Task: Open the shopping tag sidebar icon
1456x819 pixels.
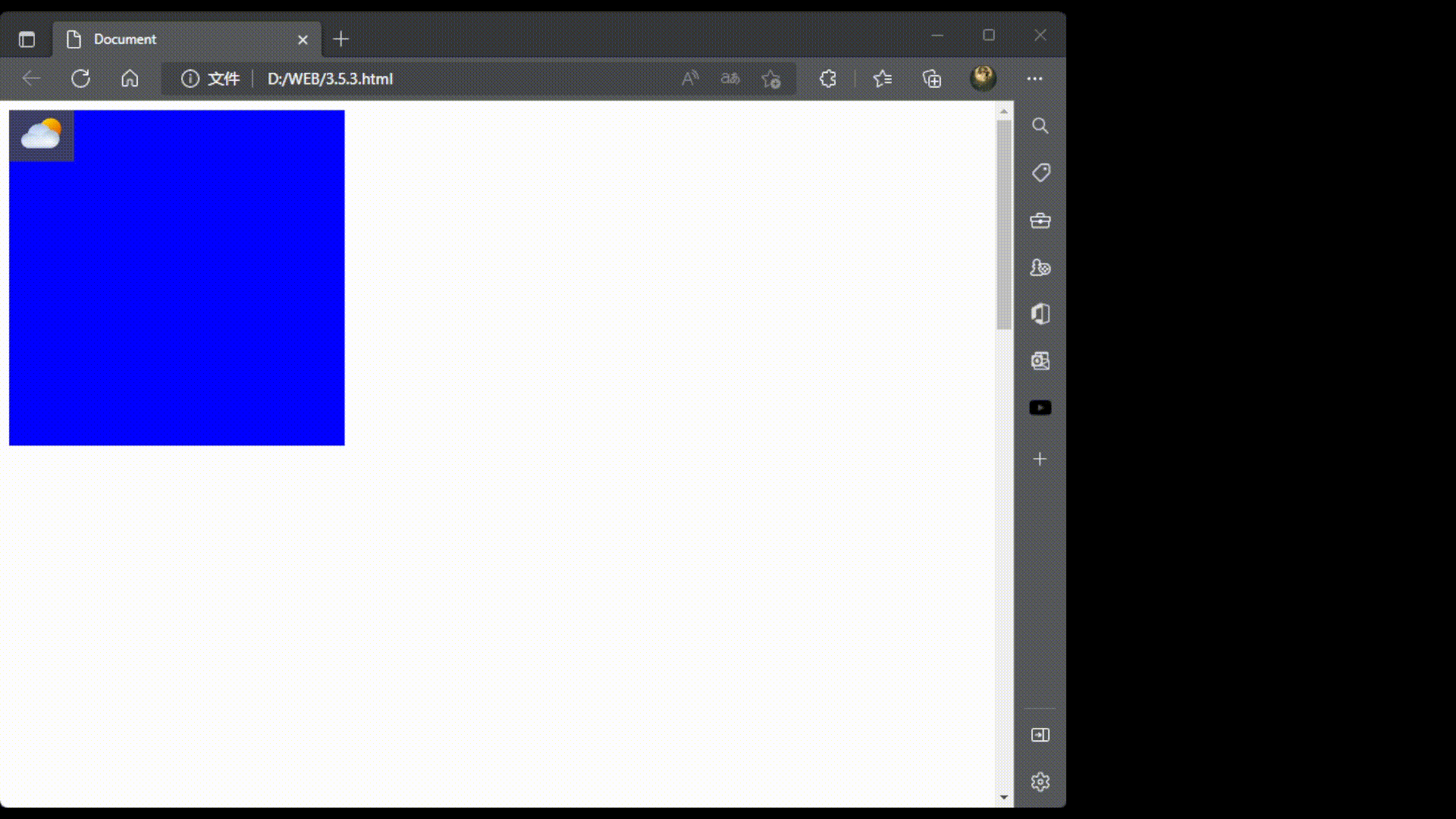Action: point(1040,173)
